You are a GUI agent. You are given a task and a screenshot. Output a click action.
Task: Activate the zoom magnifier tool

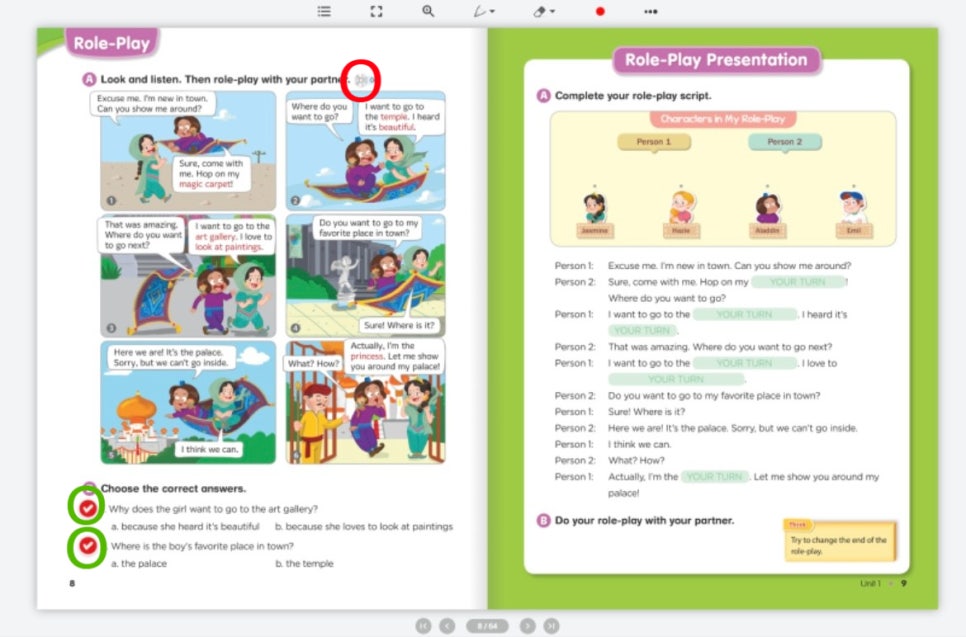tap(428, 11)
